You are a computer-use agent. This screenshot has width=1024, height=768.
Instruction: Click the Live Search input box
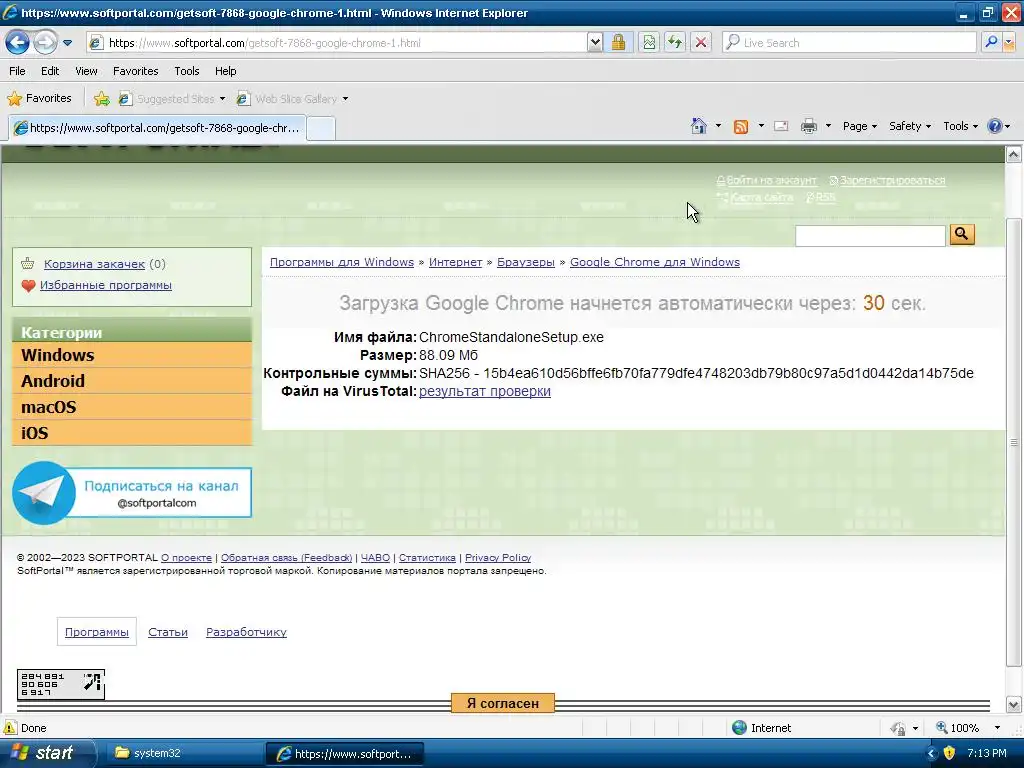click(849, 43)
